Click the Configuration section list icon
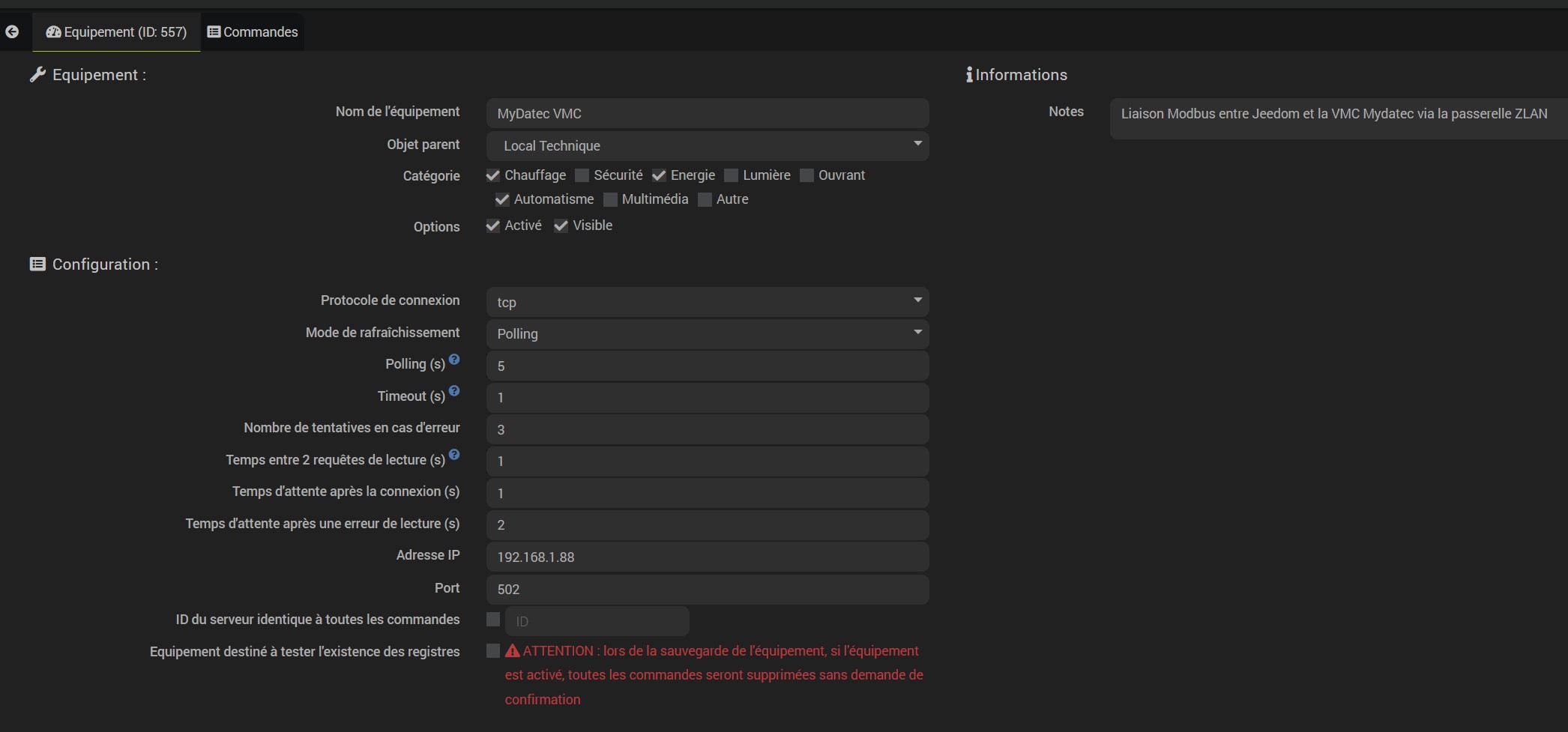The width and height of the screenshot is (1568, 732). [x=37, y=264]
